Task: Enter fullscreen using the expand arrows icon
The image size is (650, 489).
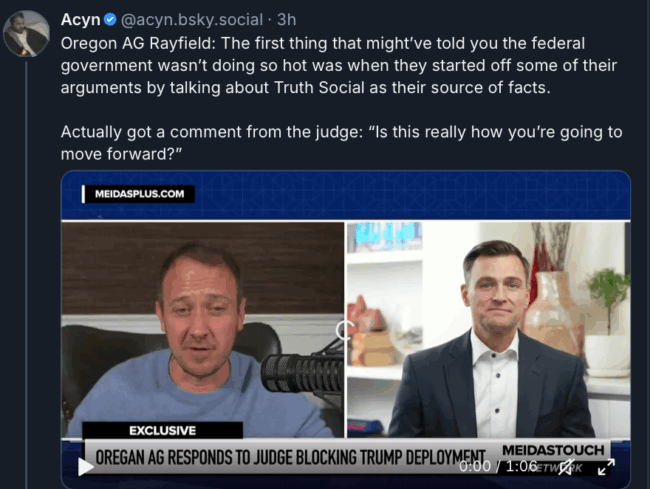Action: click(x=606, y=467)
